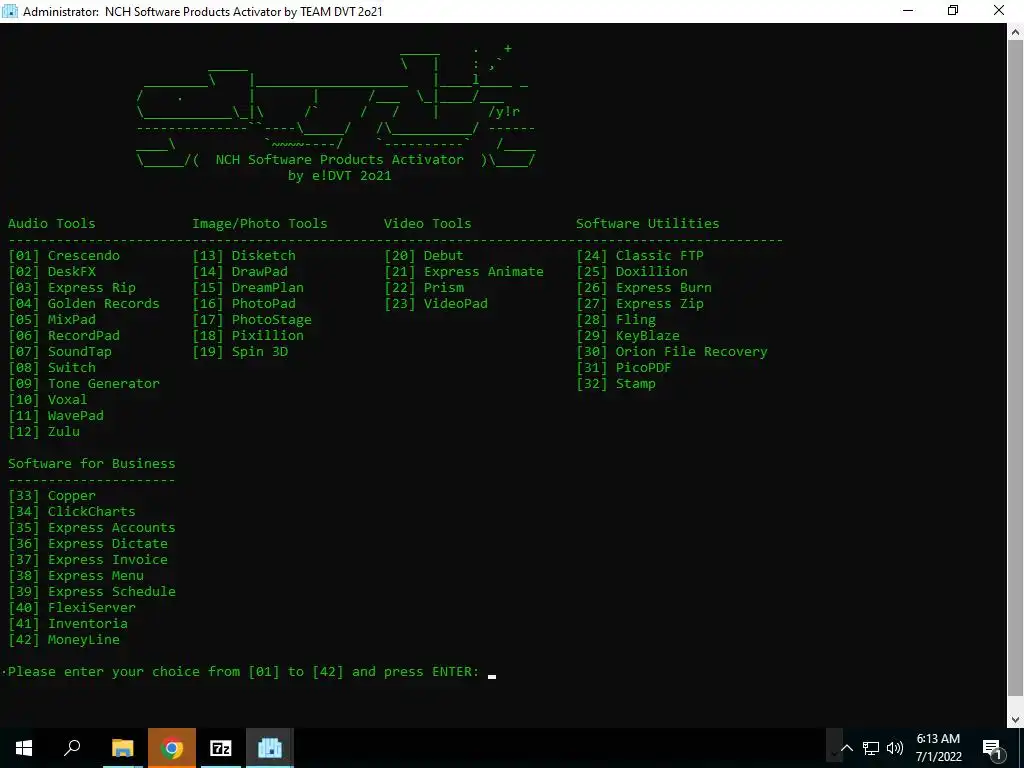1024x768 pixels.
Task: Click the '[34] ClickCharts' entry
Action: click(72, 512)
